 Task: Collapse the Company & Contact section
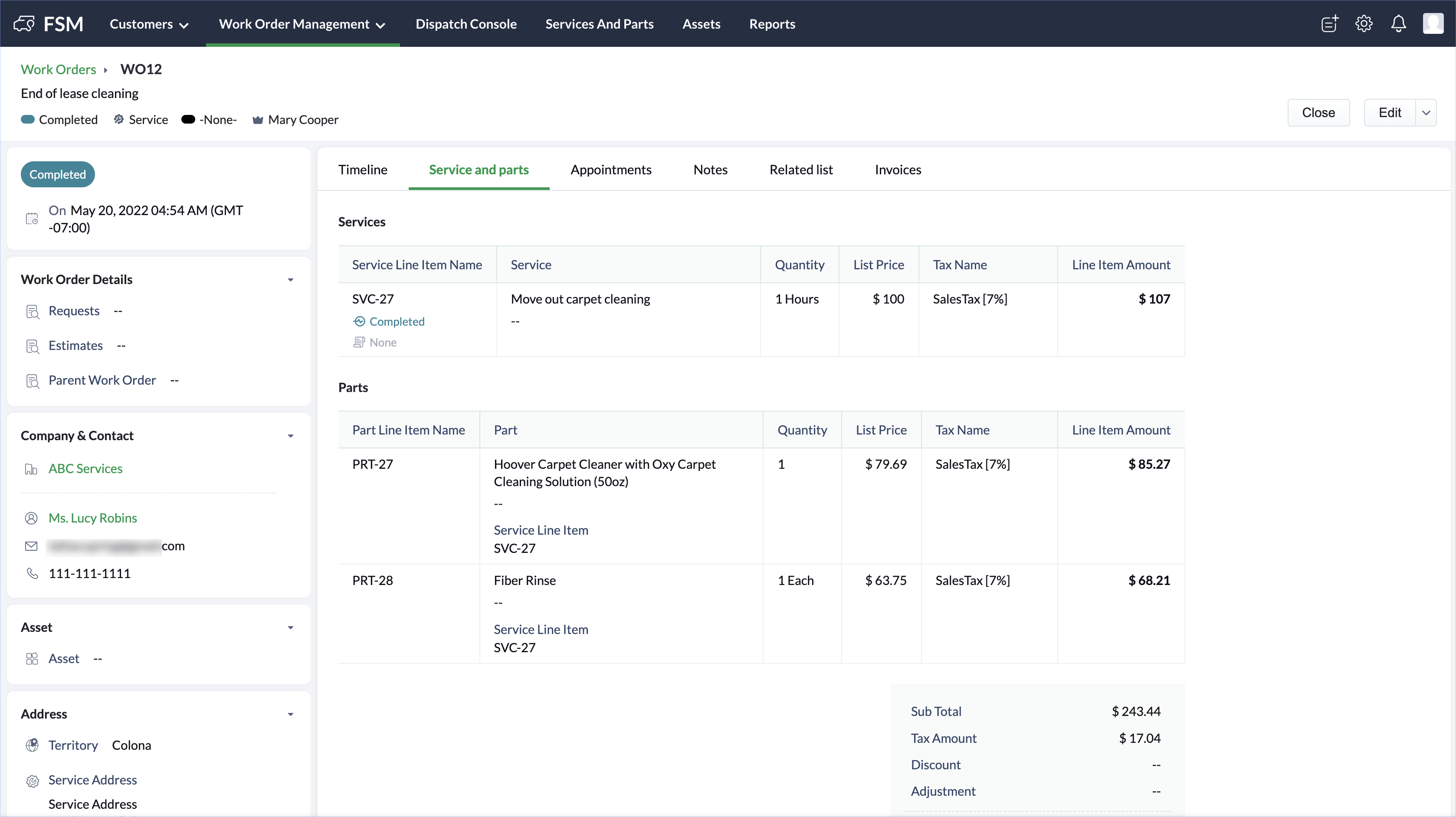(291, 436)
